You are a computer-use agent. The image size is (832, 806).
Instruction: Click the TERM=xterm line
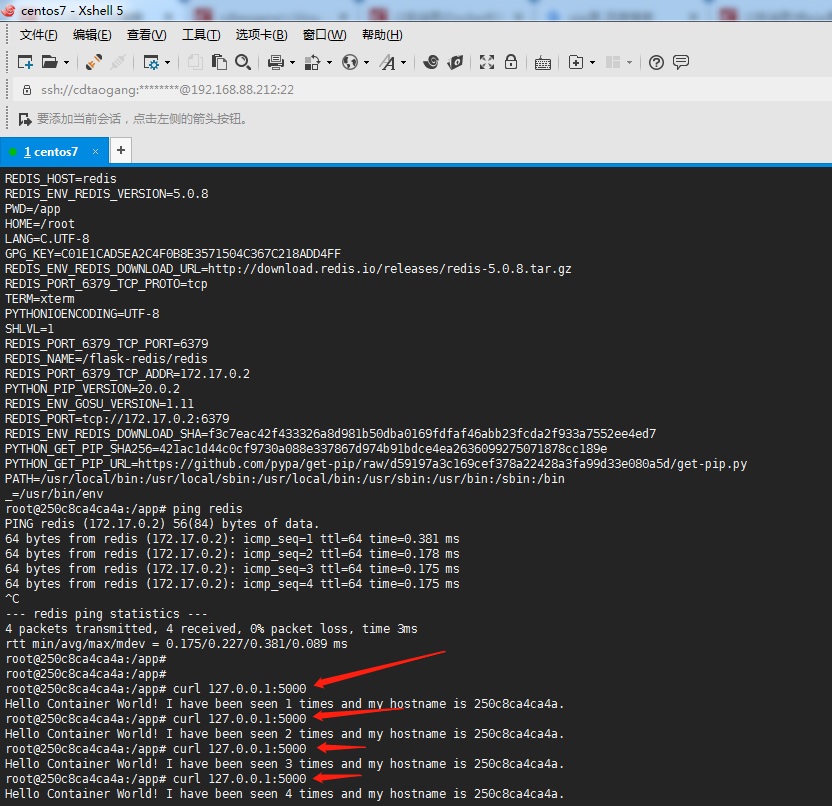coord(40,299)
